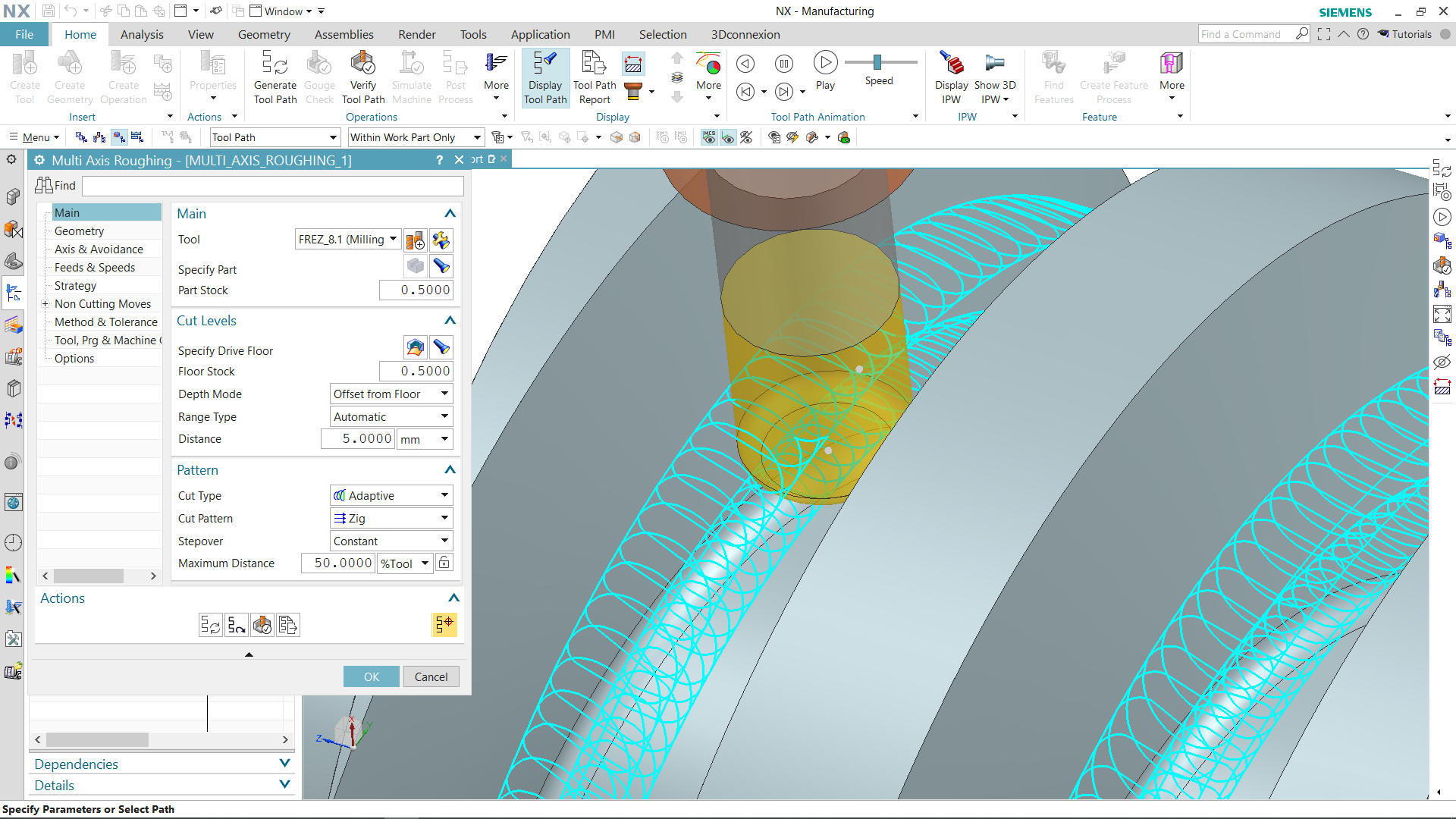Select Axis & Avoidance in dialog tree
This screenshot has height=819, width=1456.
(x=99, y=249)
